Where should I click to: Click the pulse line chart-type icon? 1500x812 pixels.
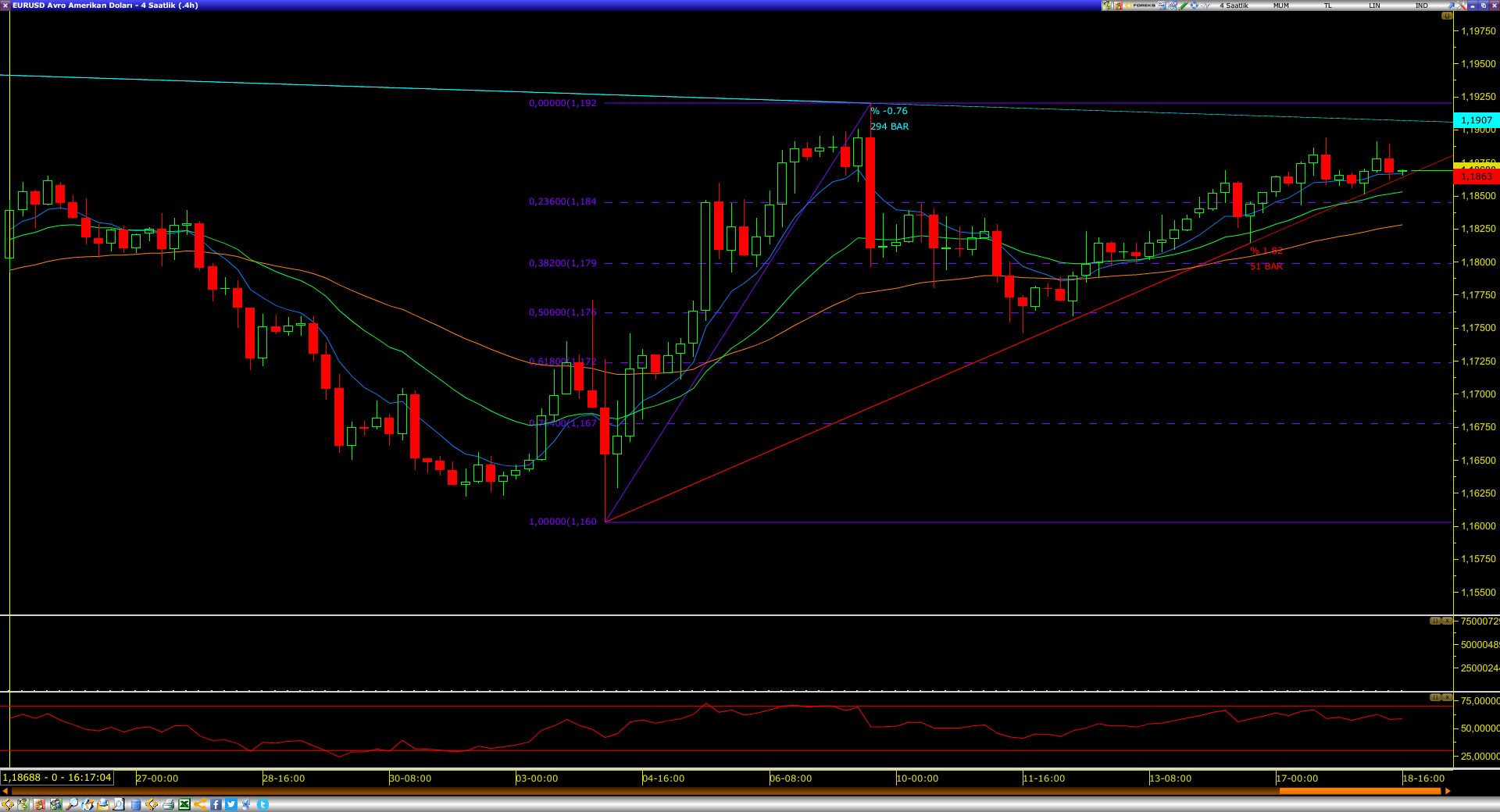[x=1205, y=5]
